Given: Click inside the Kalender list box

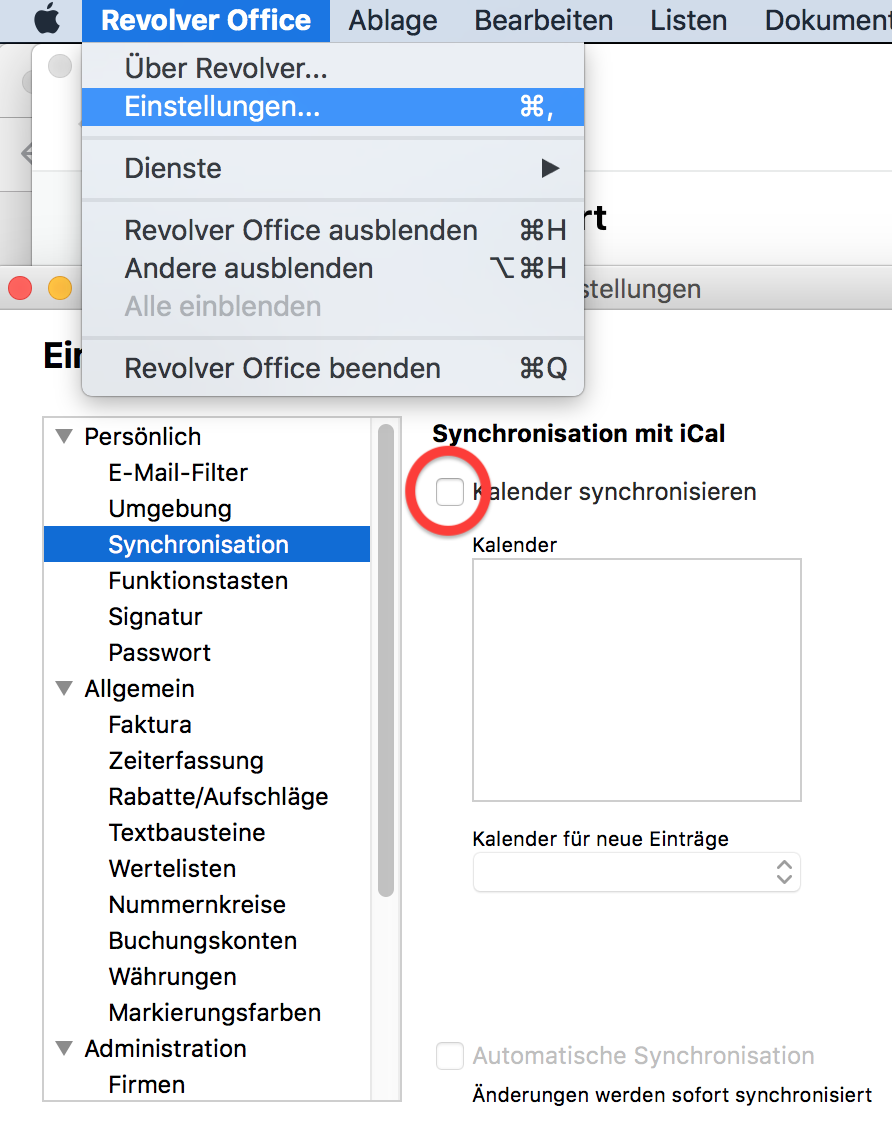Looking at the screenshot, I should [636, 680].
